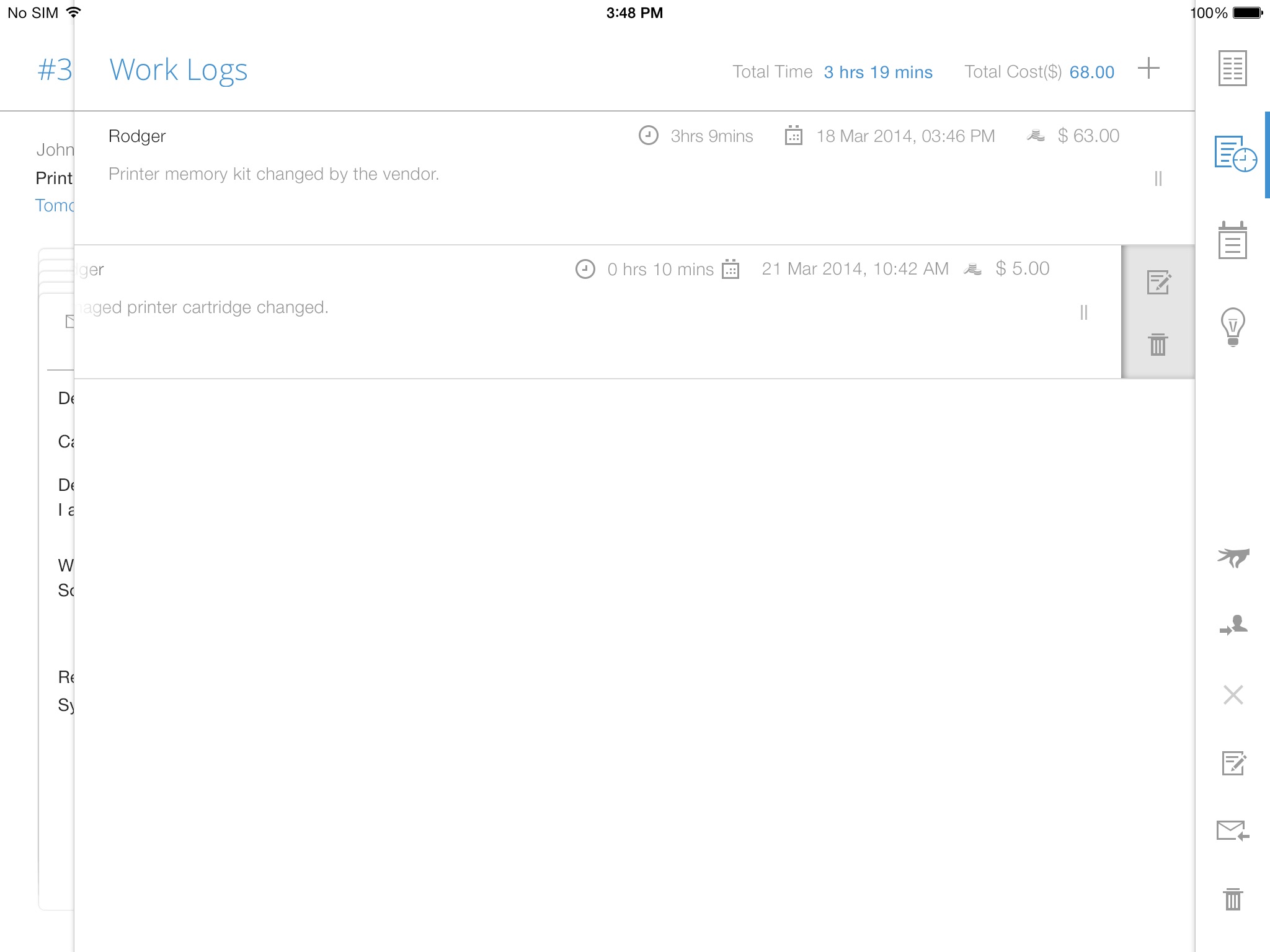
Task: Tap clock icon beside 0 hrs 10 mins
Action: click(x=585, y=269)
